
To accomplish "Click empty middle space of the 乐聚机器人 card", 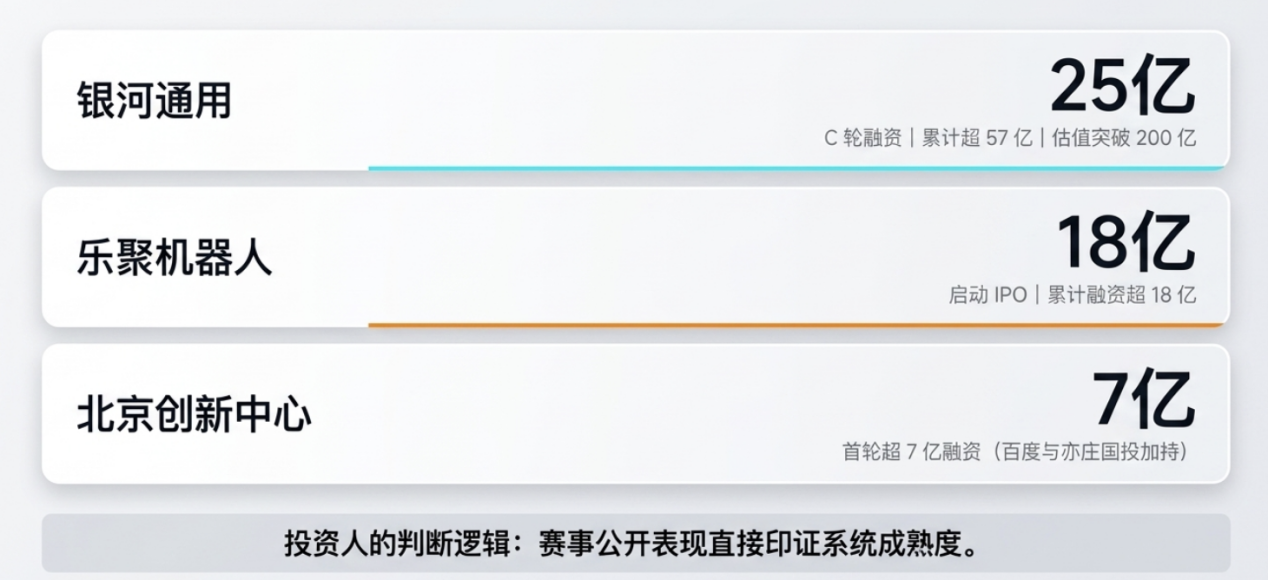I will [x=600, y=257].
